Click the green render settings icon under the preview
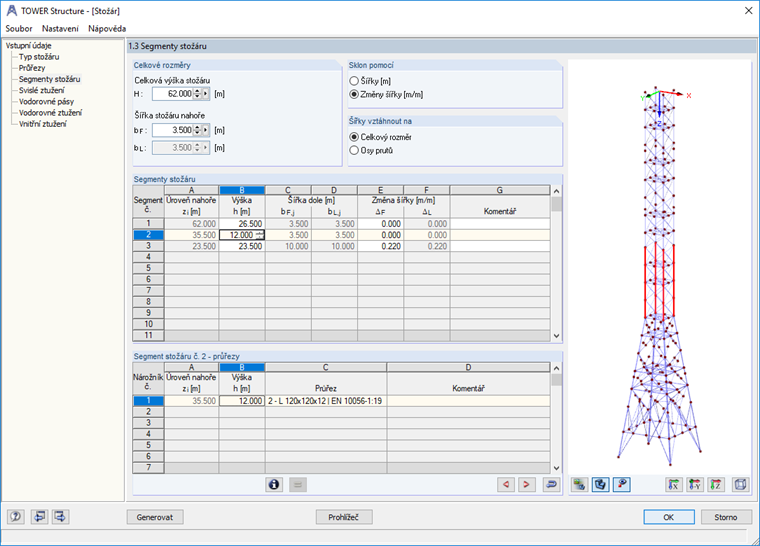This screenshot has width=760, height=546. 580,484
